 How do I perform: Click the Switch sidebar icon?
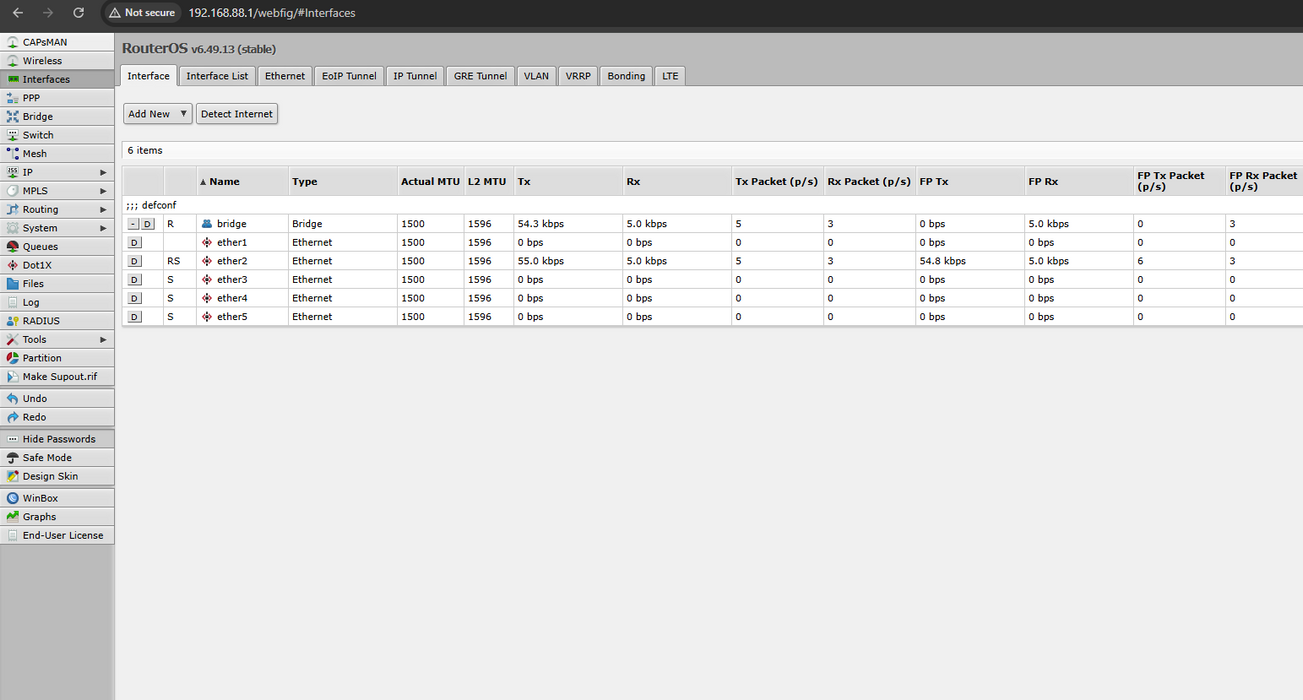[x=12, y=135]
